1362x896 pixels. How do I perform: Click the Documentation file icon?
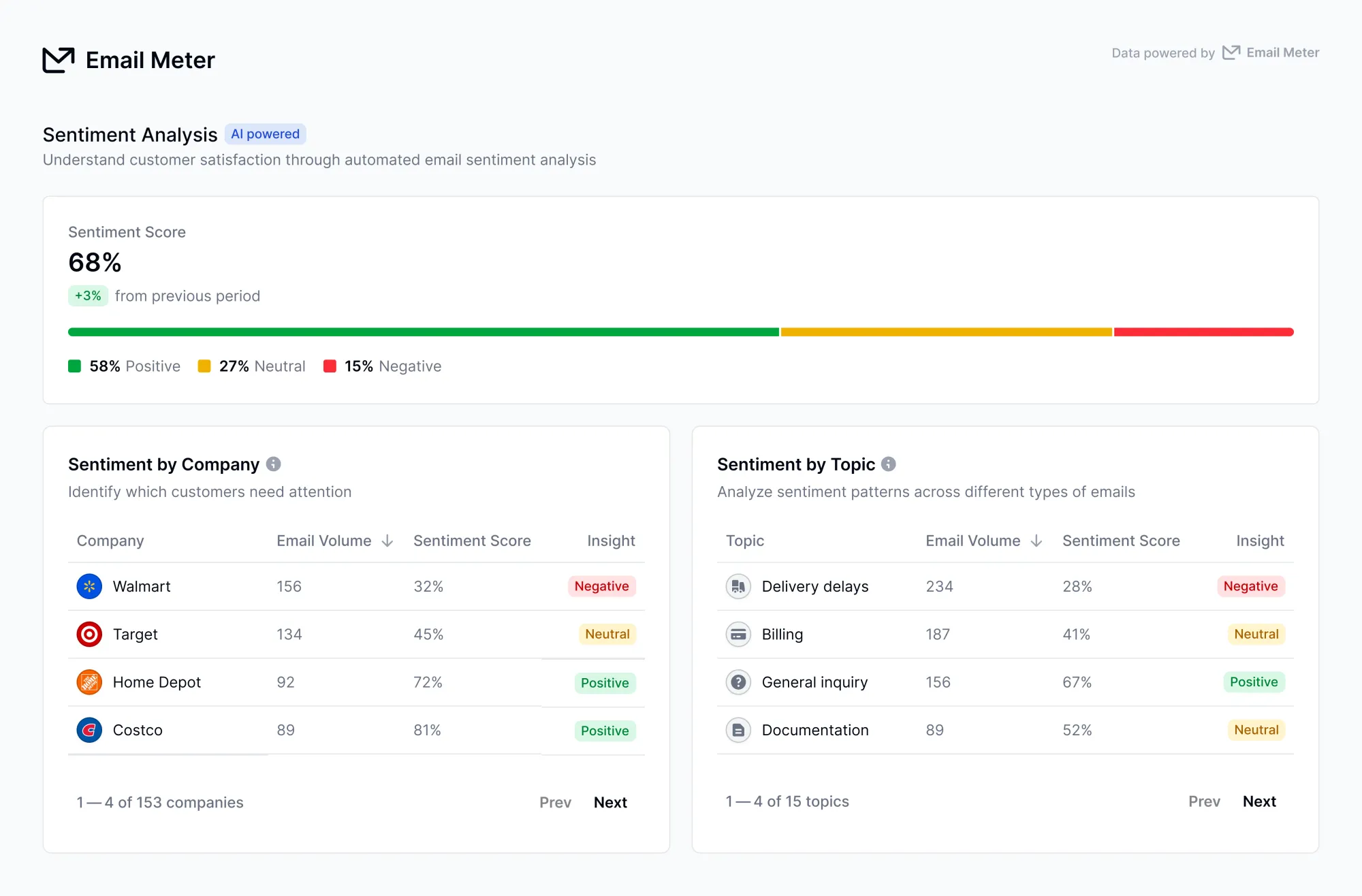[x=738, y=730]
